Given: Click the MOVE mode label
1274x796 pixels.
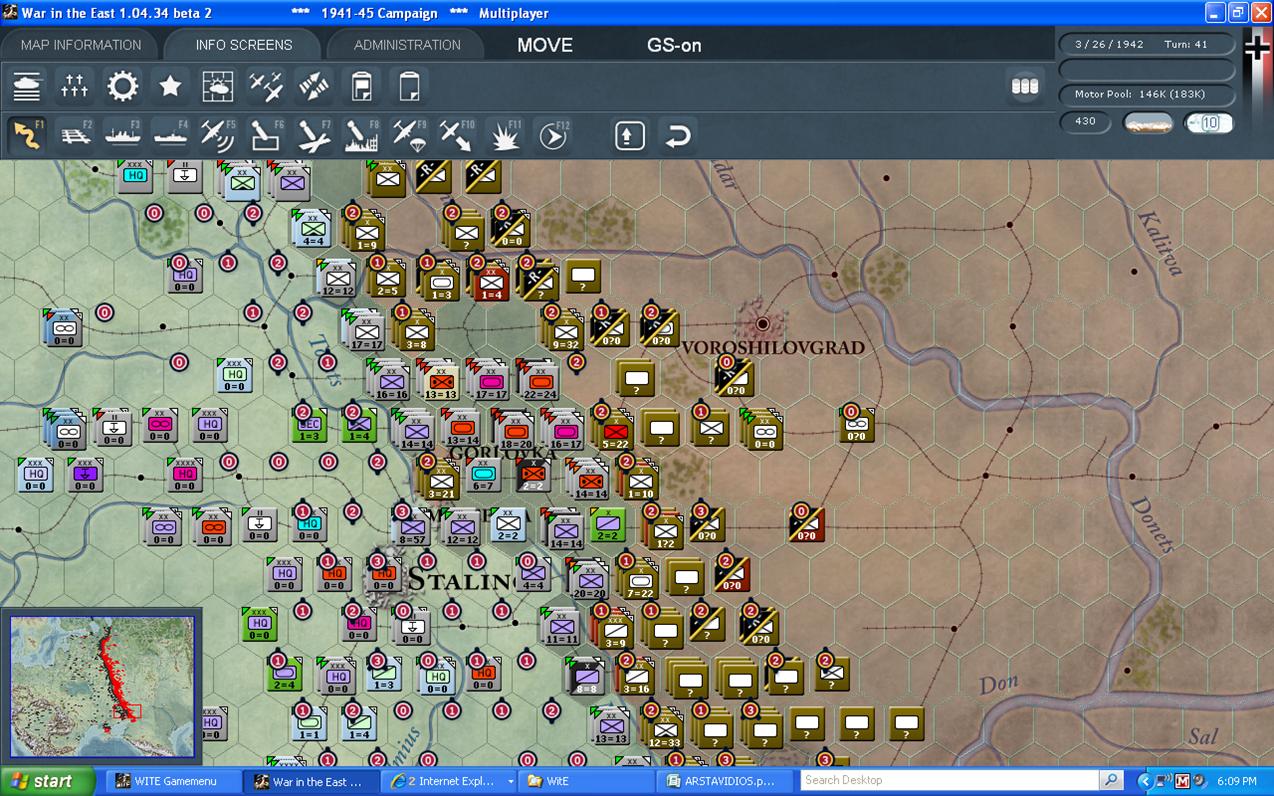Looking at the screenshot, I should (545, 45).
